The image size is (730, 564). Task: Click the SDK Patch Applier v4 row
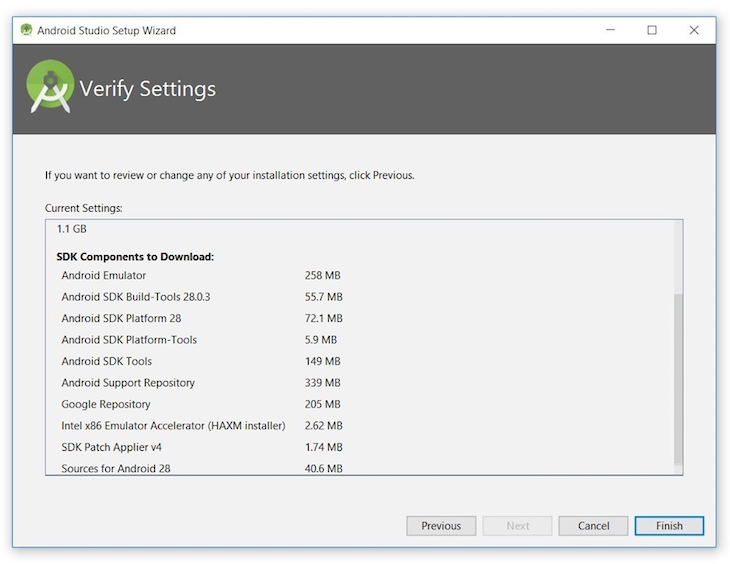click(111, 447)
